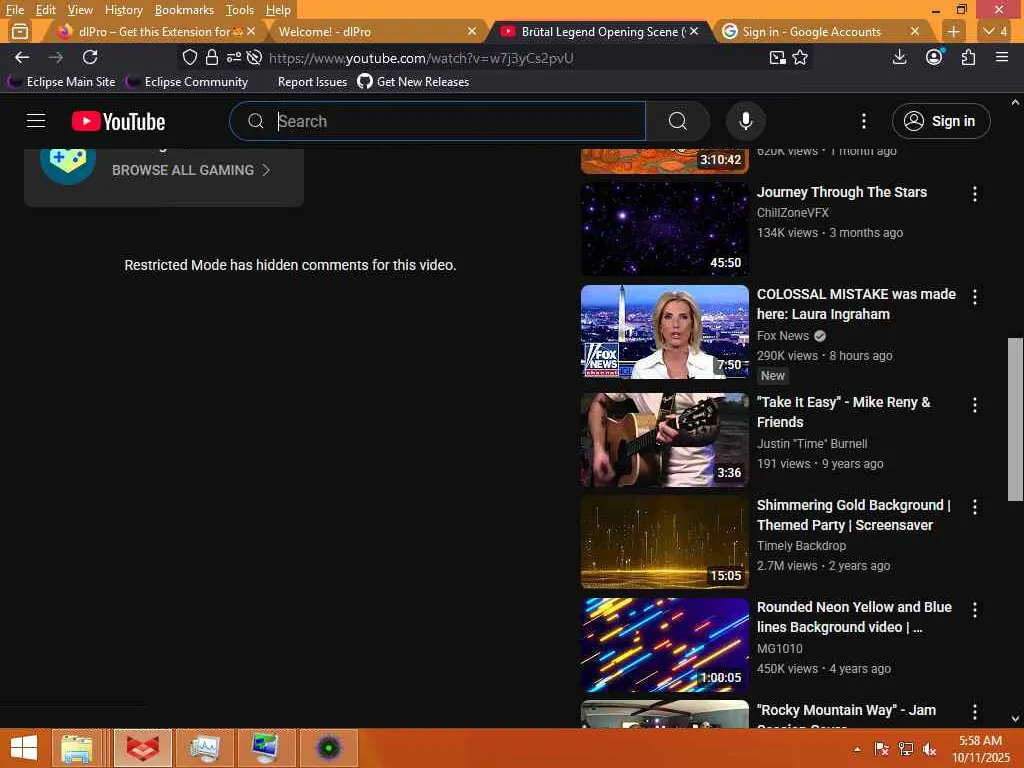Open Report Issues bookmark
Image resolution: width=1024 pixels, height=768 pixels.
312,82
